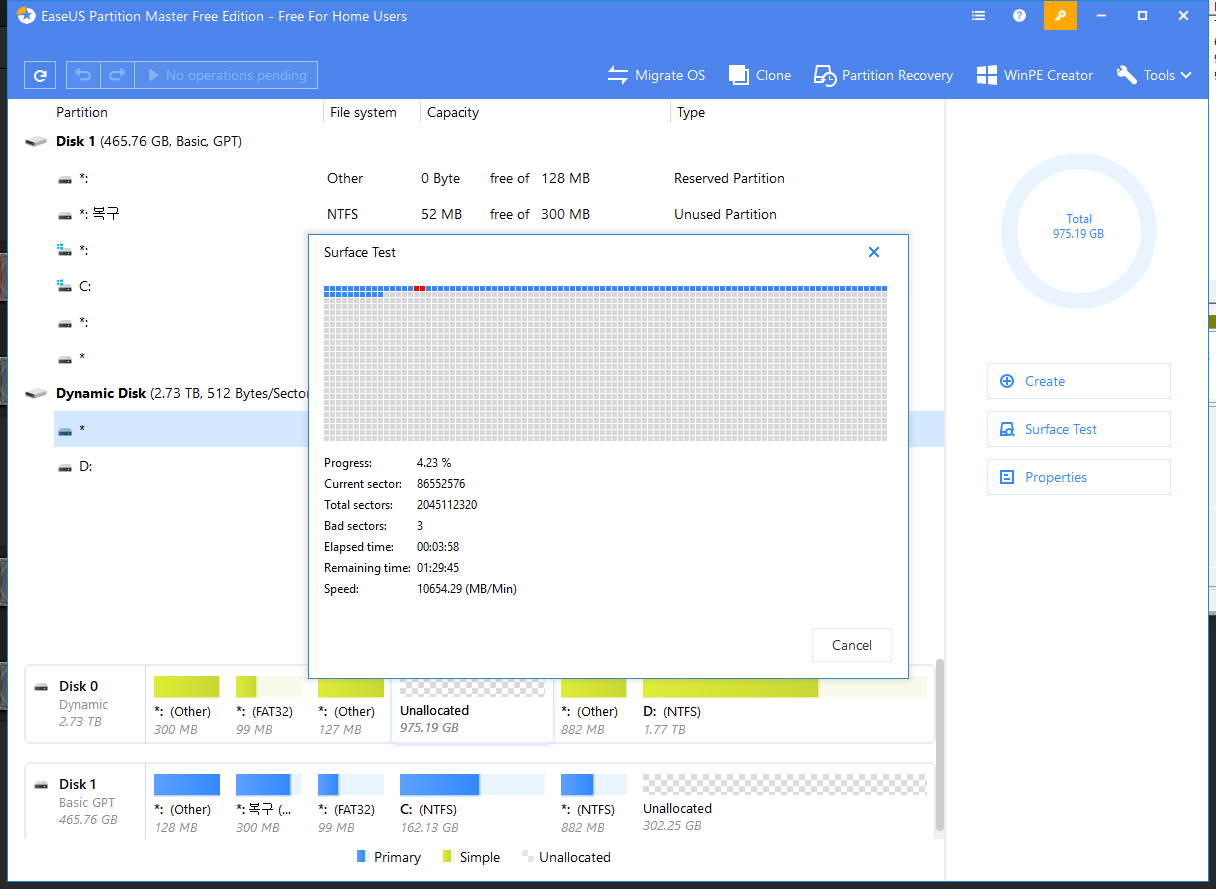The image size is (1216, 889).
Task: Click the refresh disk information icon
Action: tap(40, 75)
